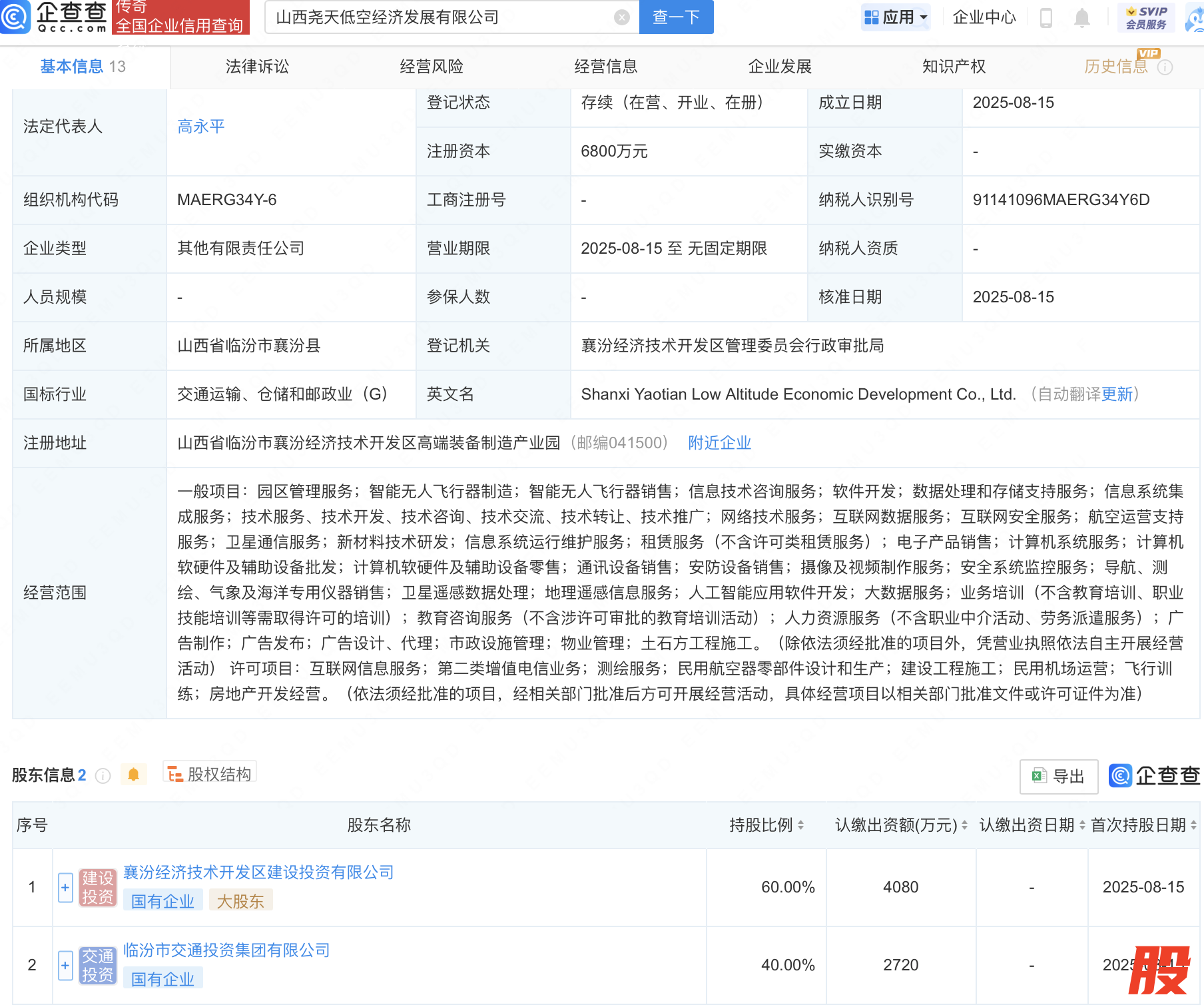Expand the 襄汾经济技术开发区建设投资 shareholder row
The width and height of the screenshot is (1204, 1007).
65,888
